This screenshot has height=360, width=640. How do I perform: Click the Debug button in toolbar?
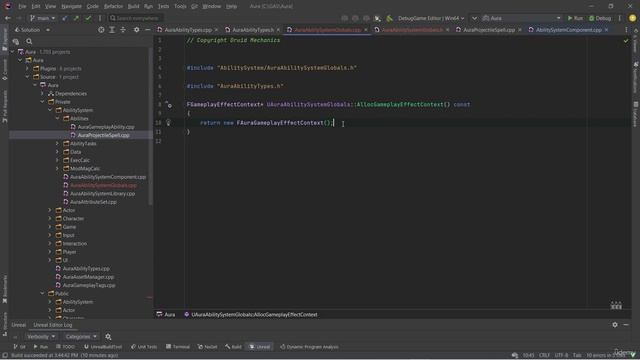(600, 18)
